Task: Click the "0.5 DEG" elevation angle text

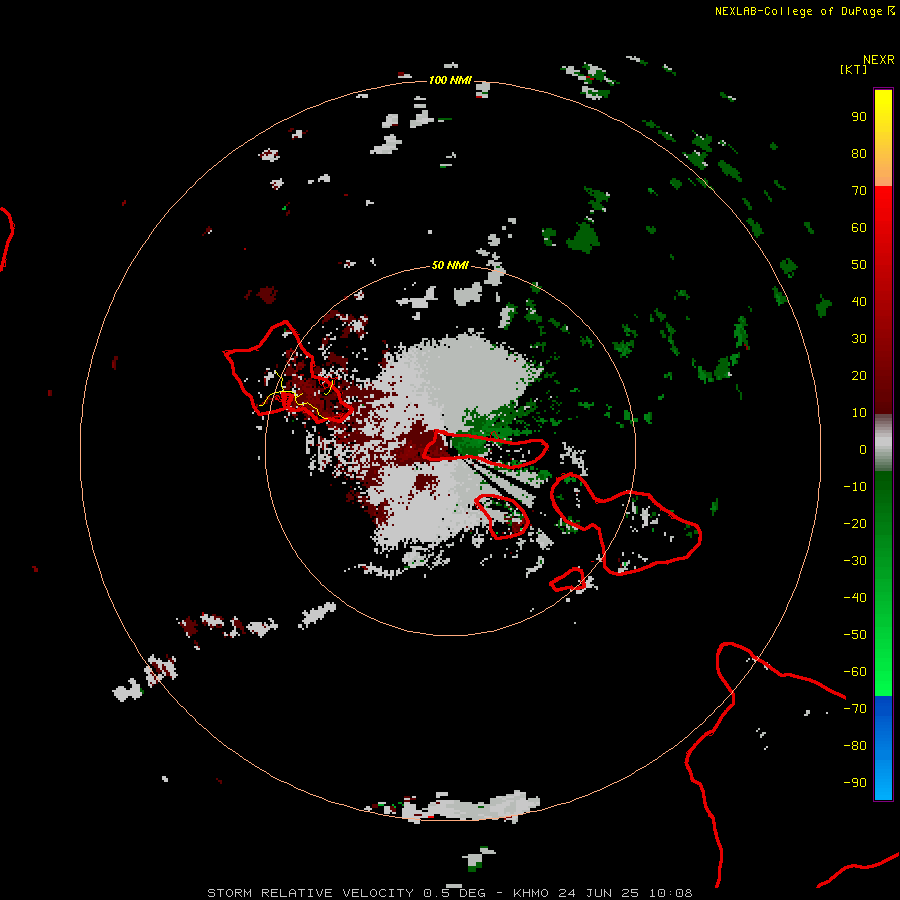Action: click(x=455, y=893)
